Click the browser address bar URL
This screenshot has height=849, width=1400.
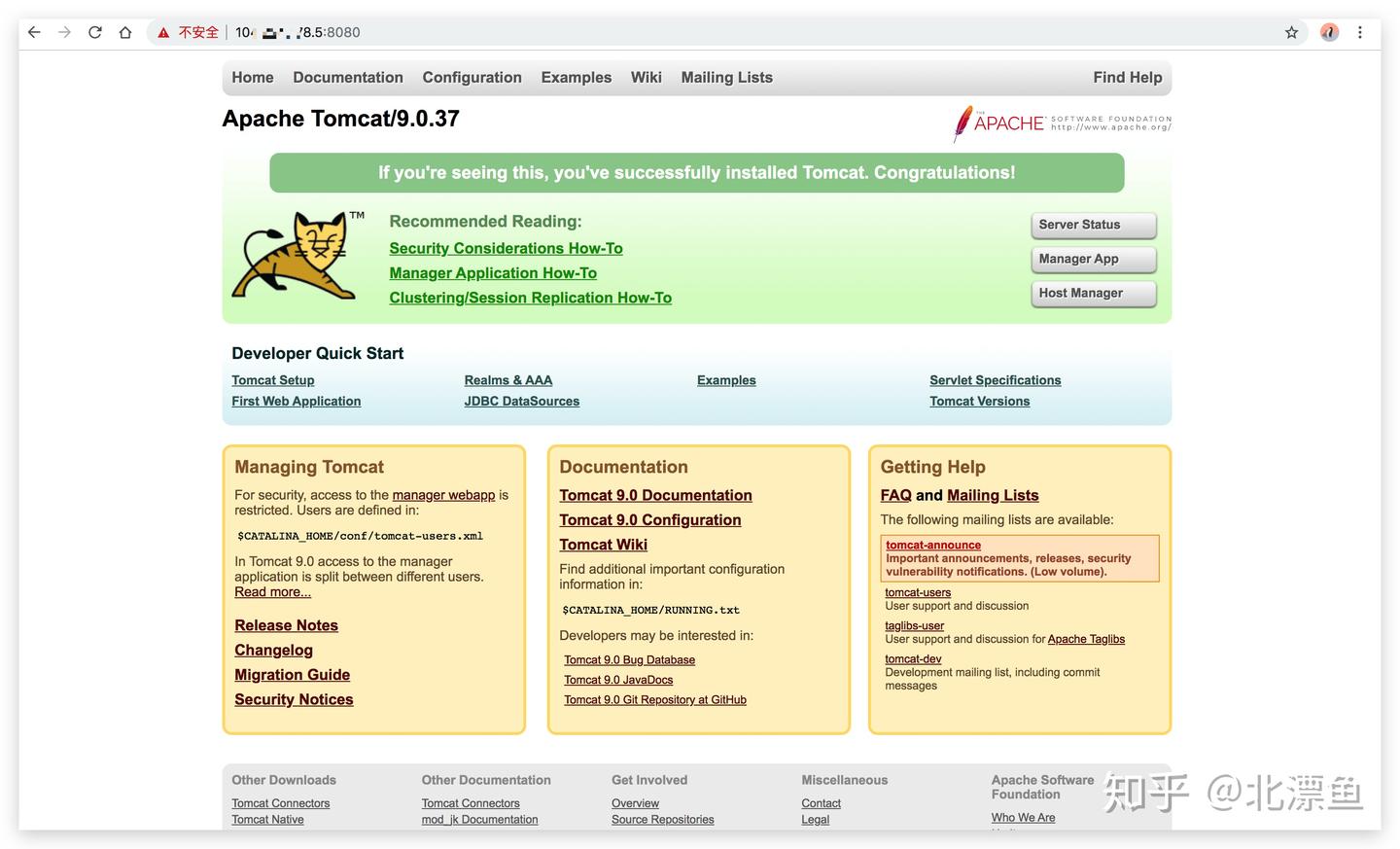(x=297, y=32)
